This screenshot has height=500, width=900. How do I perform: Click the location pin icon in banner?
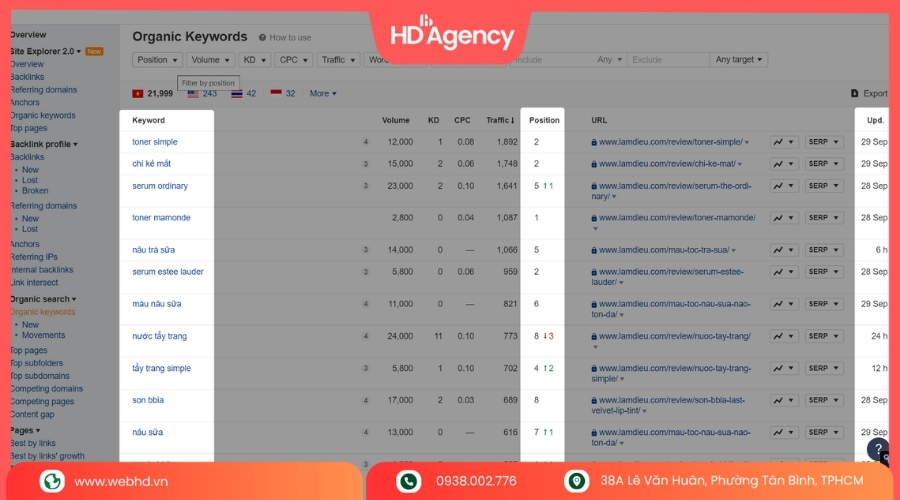[x=577, y=481]
